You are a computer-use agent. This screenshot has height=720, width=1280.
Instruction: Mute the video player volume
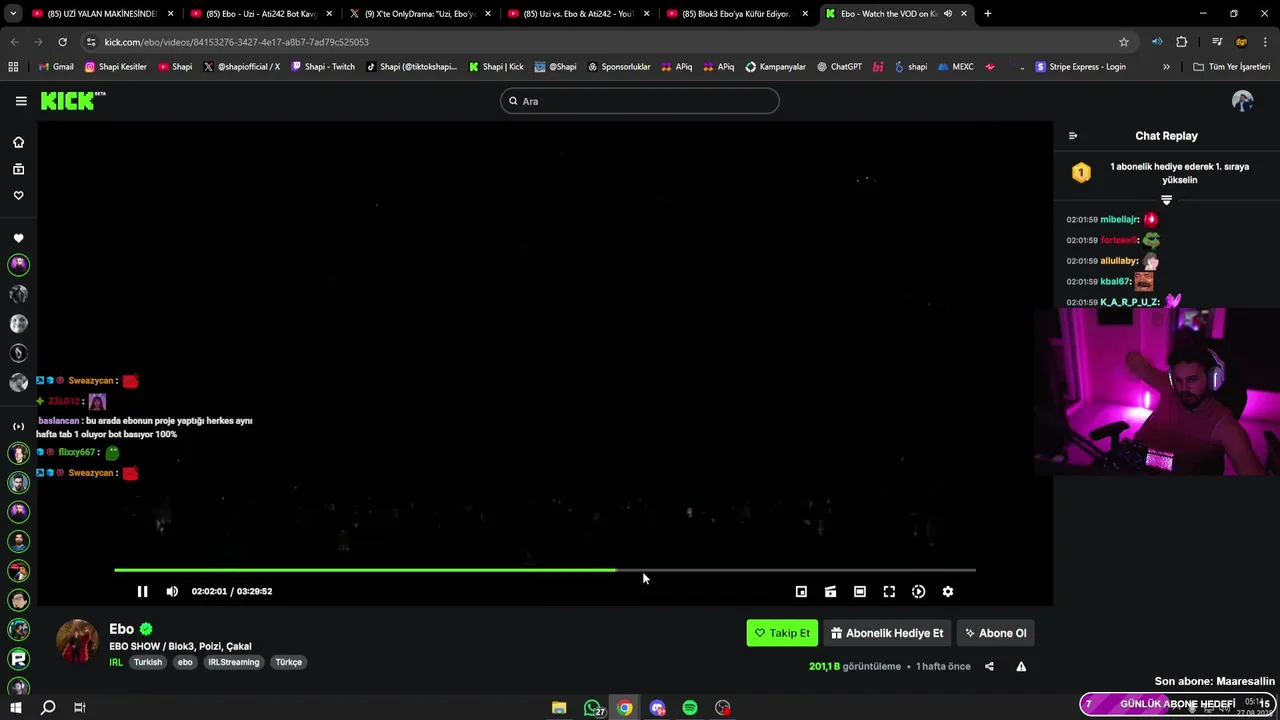coord(172,591)
